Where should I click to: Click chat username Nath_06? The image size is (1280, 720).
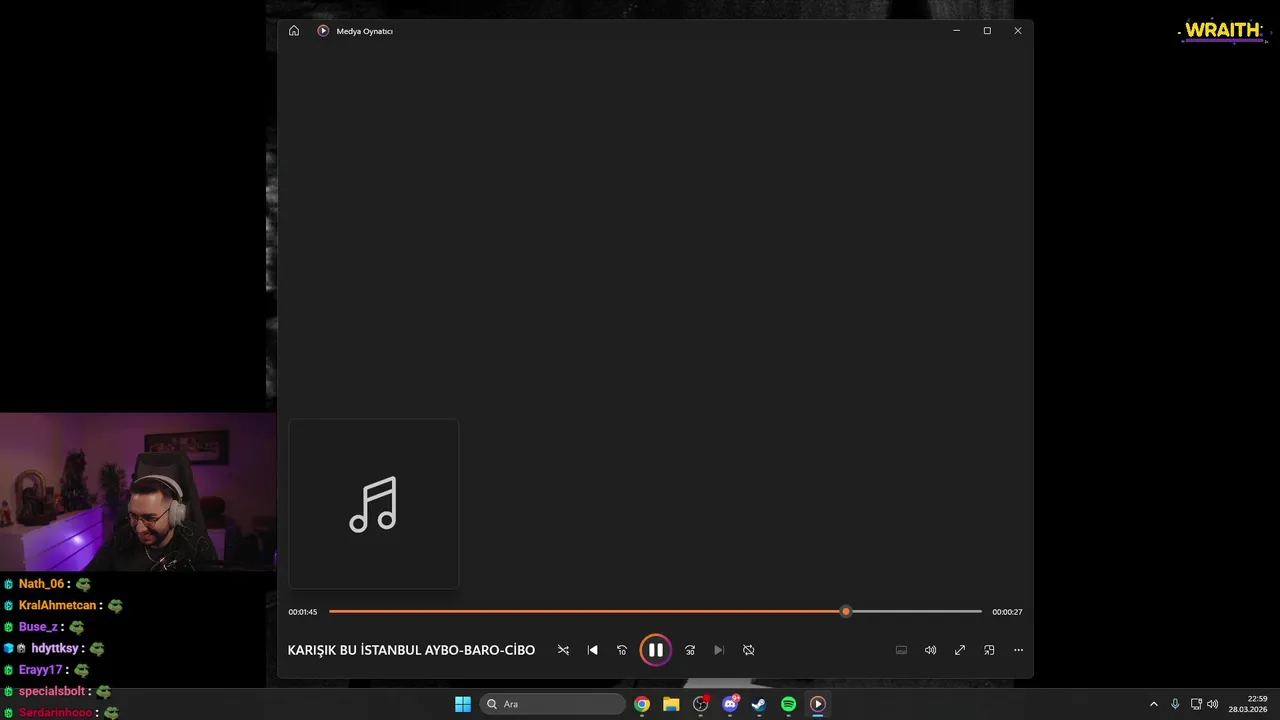[41, 584]
